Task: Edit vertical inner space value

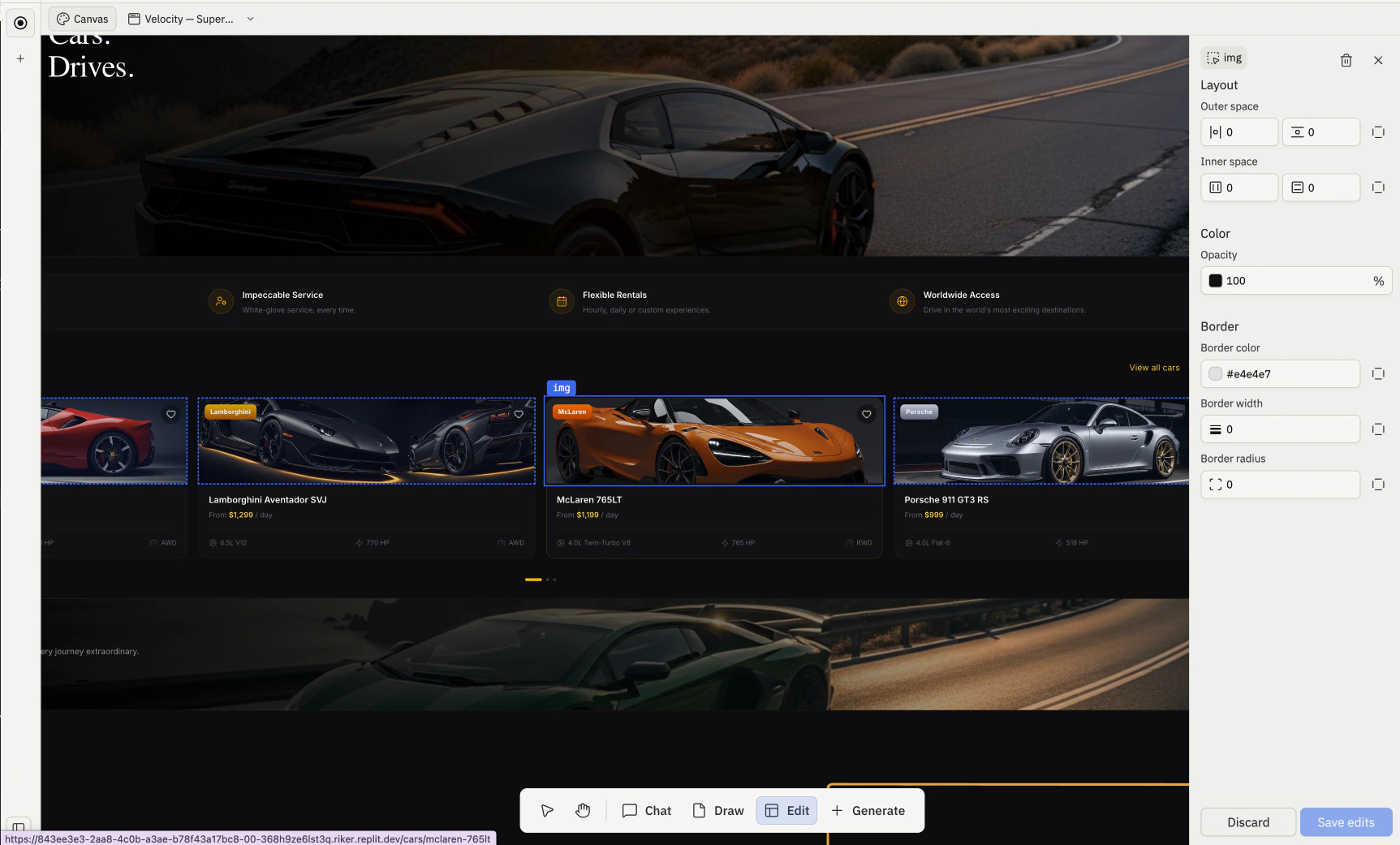Action: click(x=1321, y=188)
